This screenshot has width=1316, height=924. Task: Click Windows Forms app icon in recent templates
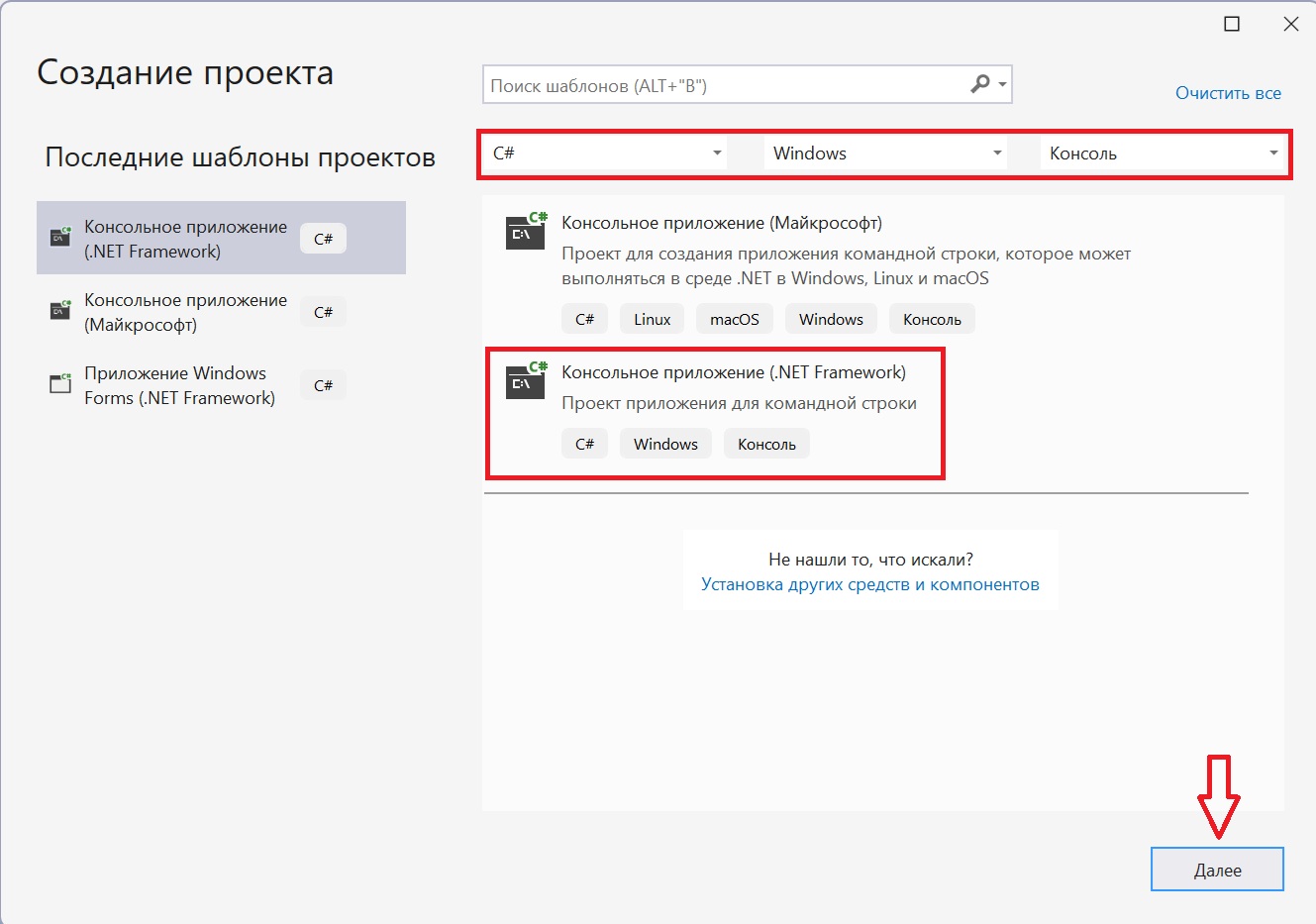[60, 384]
